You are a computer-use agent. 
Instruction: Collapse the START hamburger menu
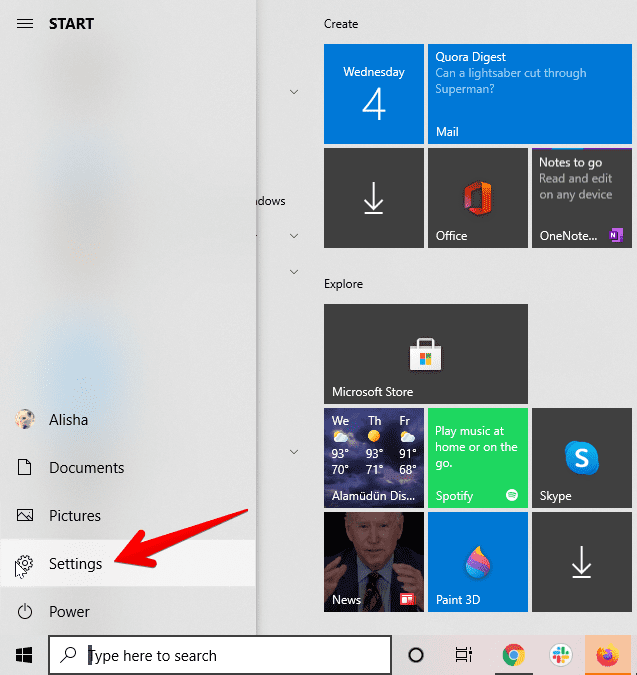coord(25,24)
